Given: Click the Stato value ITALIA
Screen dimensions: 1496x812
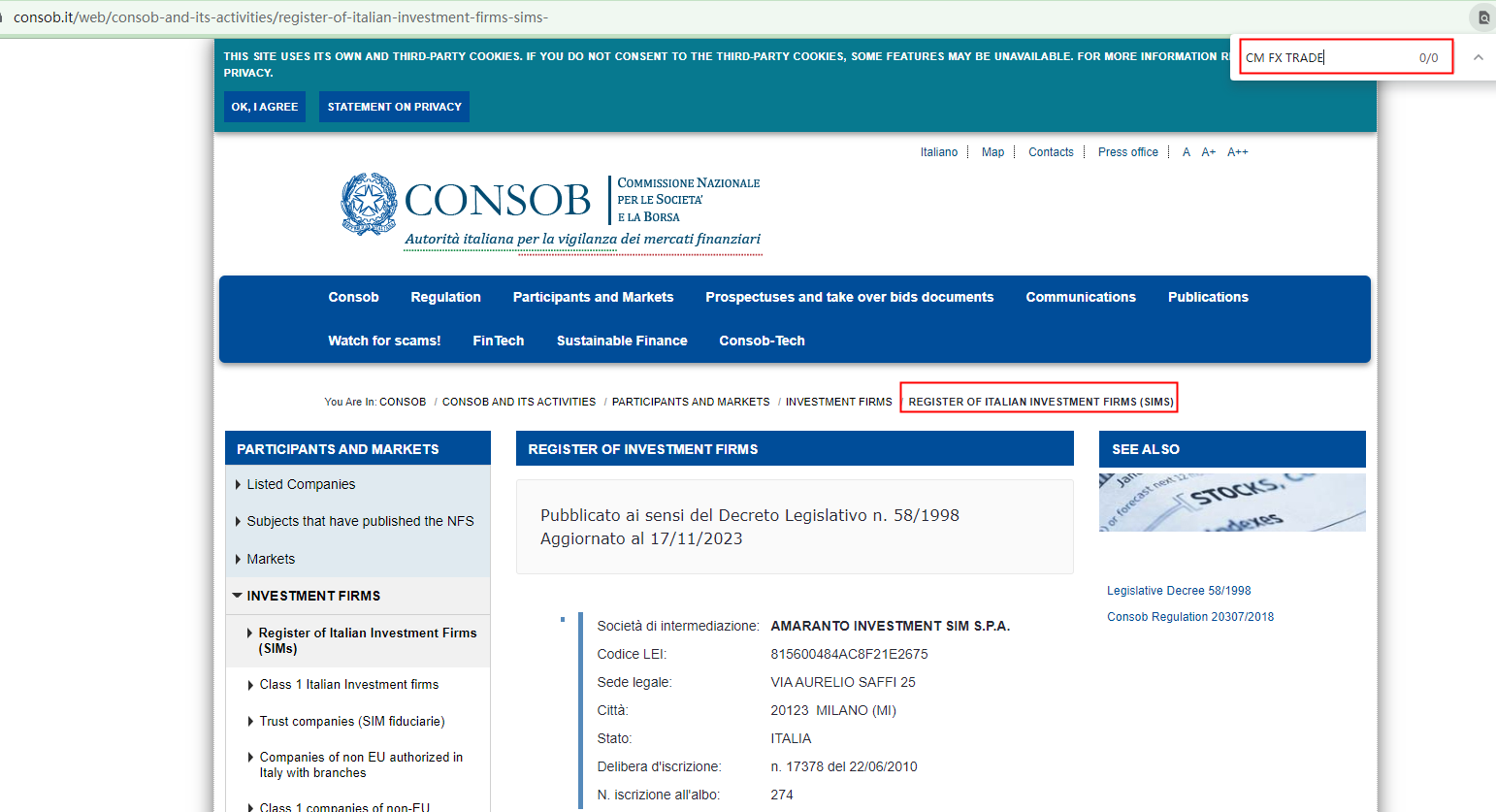Looking at the screenshot, I should click(791, 738).
